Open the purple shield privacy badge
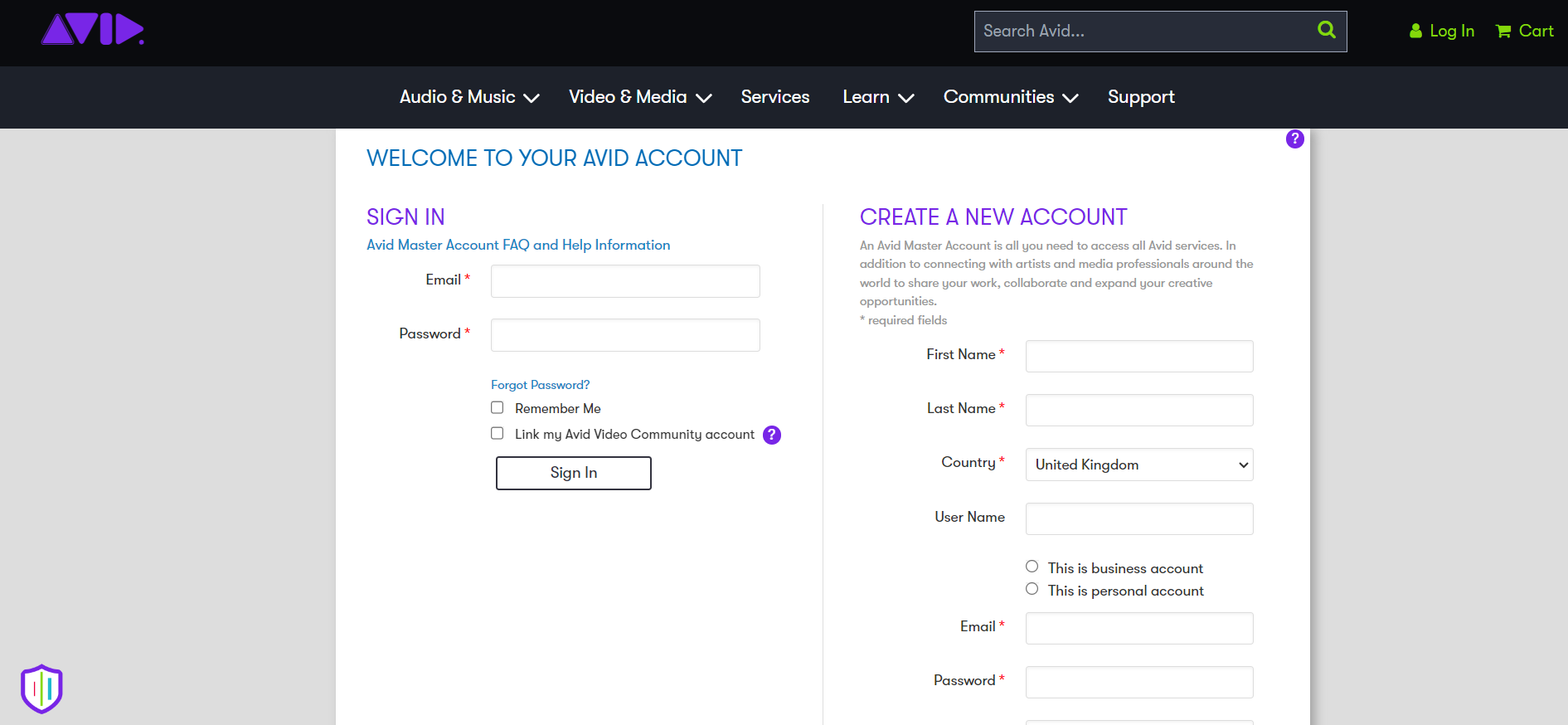Viewport: 1568px width, 725px height. (x=41, y=689)
